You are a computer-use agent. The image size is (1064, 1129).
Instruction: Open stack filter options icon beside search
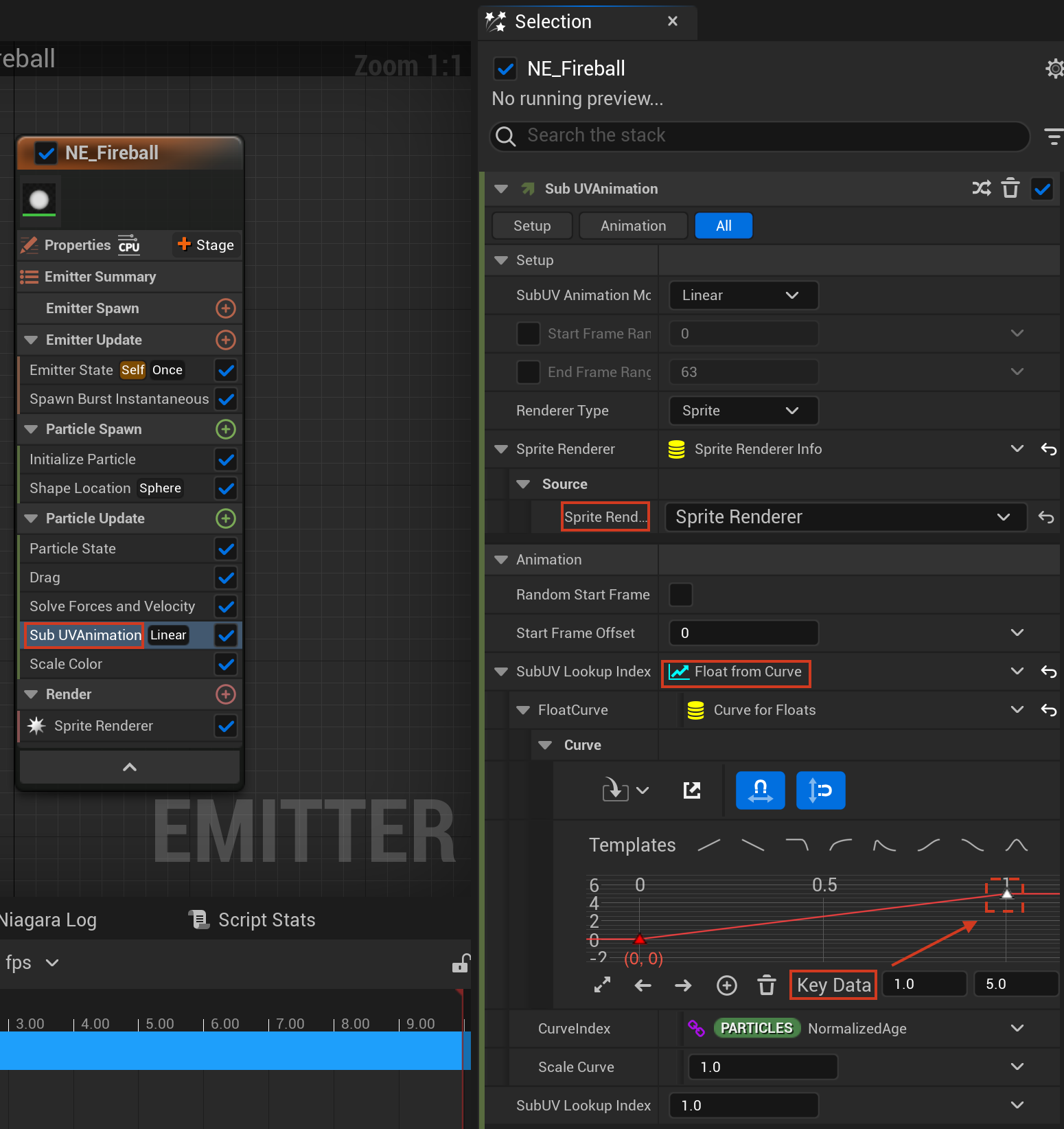1054,136
